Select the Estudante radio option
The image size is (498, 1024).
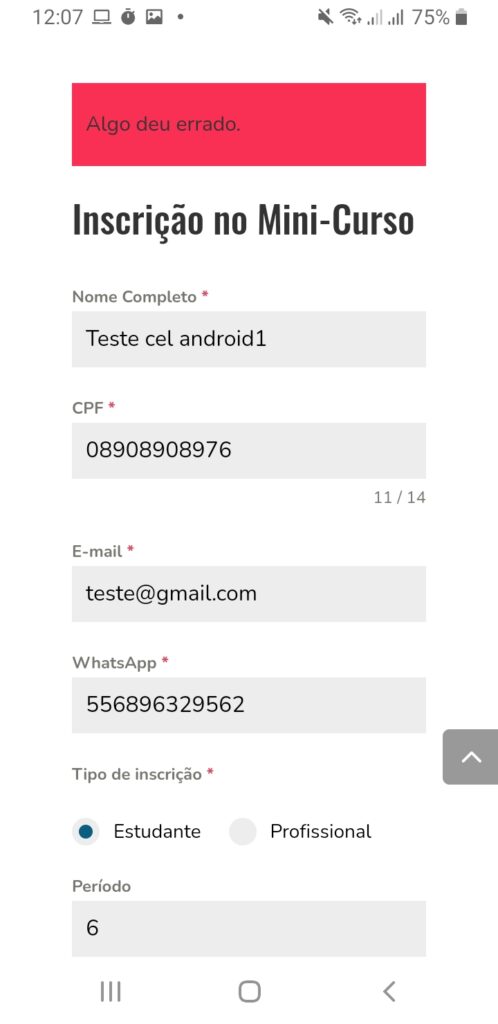click(86, 831)
